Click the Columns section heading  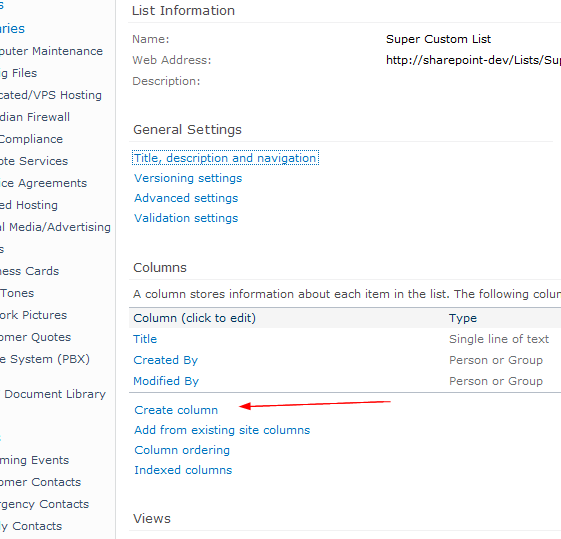(160, 268)
